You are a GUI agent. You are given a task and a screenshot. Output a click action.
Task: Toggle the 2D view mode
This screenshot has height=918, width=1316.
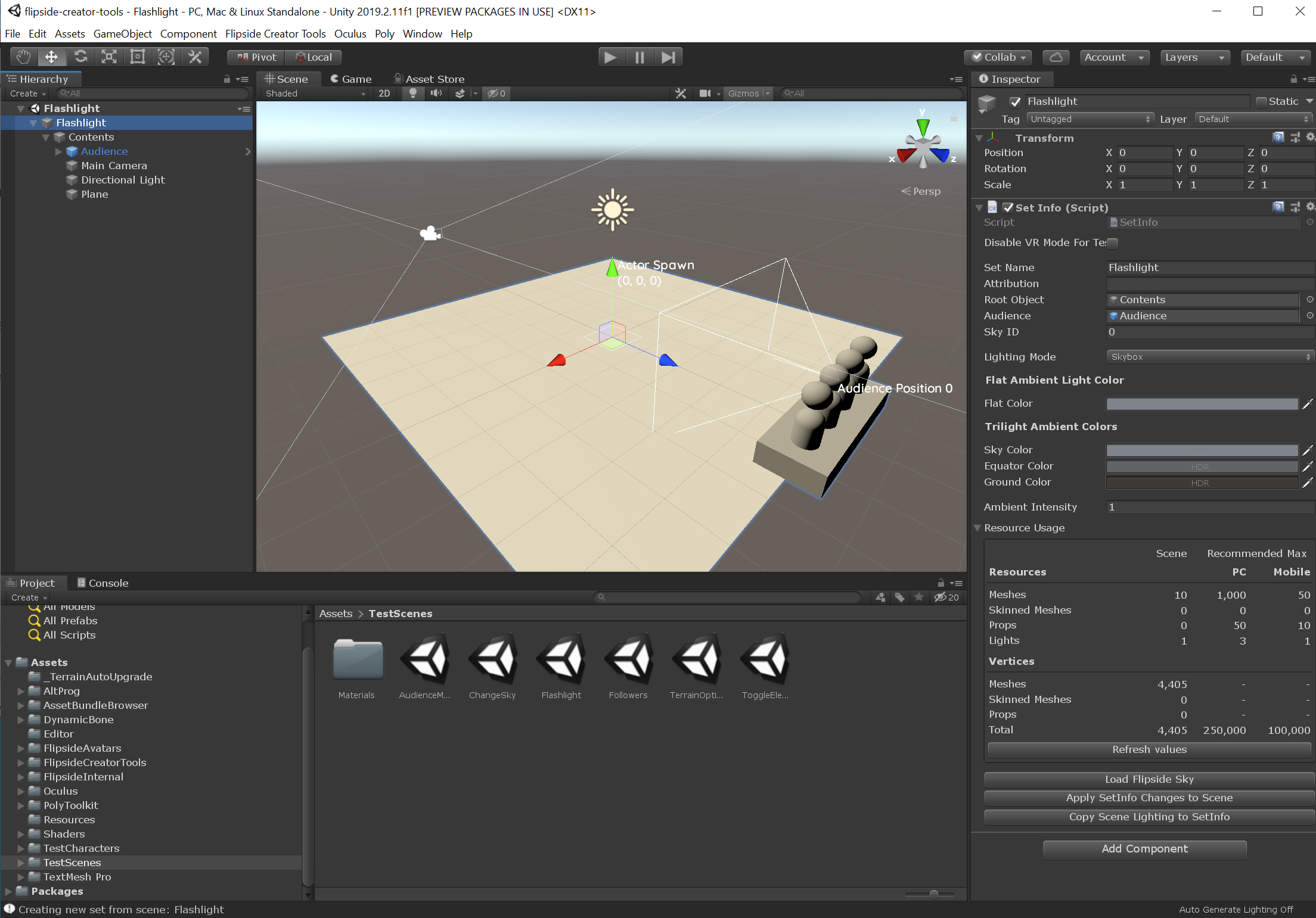(x=384, y=94)
